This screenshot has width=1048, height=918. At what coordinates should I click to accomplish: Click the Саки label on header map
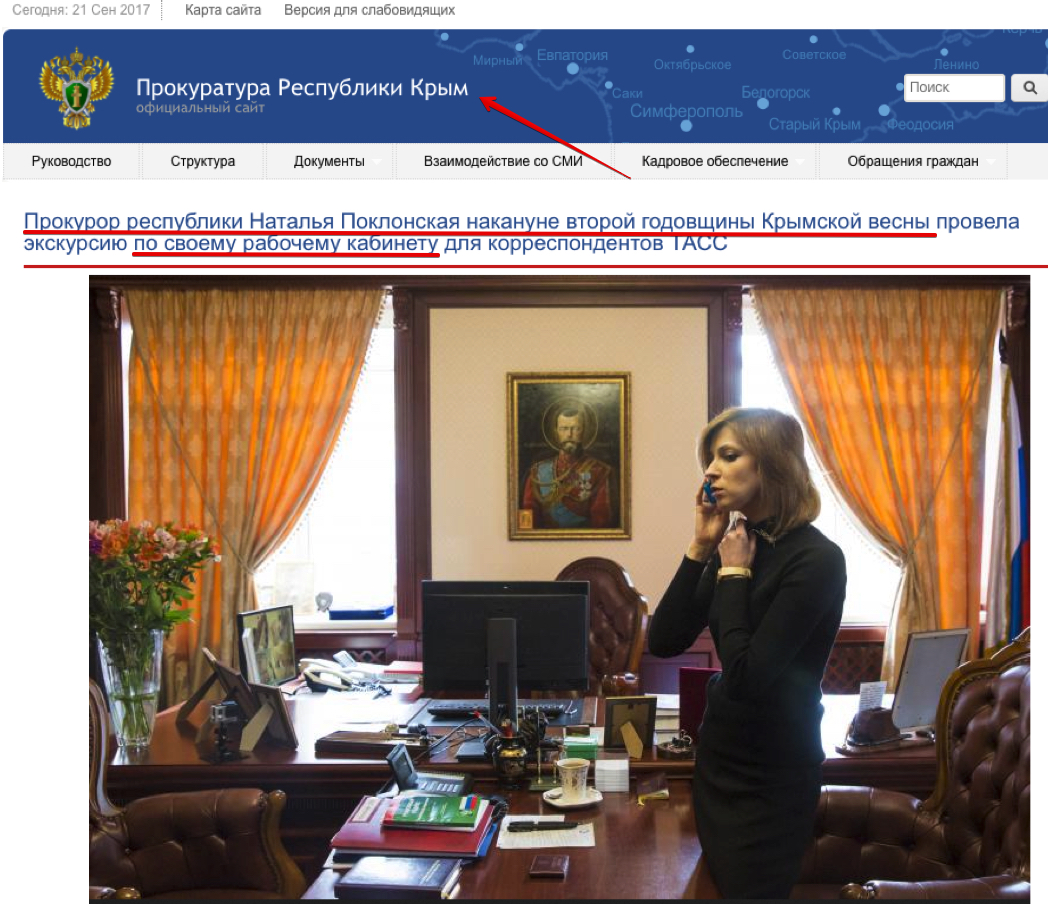pos(627,94)
